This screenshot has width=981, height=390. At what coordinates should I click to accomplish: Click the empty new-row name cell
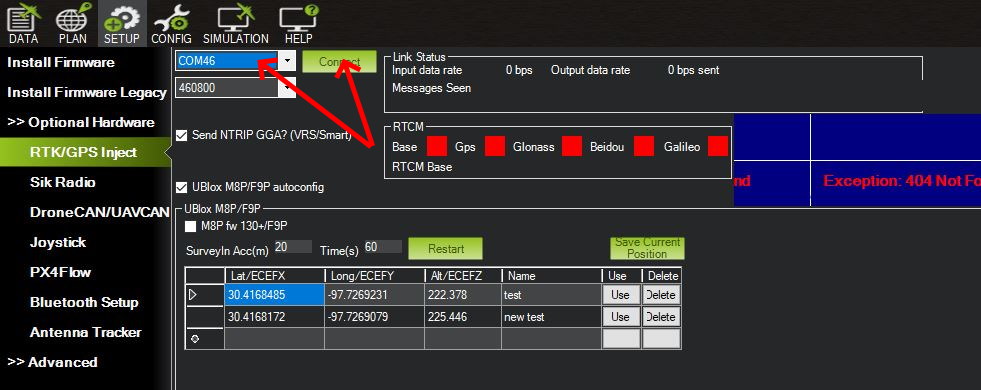(551, 339)
